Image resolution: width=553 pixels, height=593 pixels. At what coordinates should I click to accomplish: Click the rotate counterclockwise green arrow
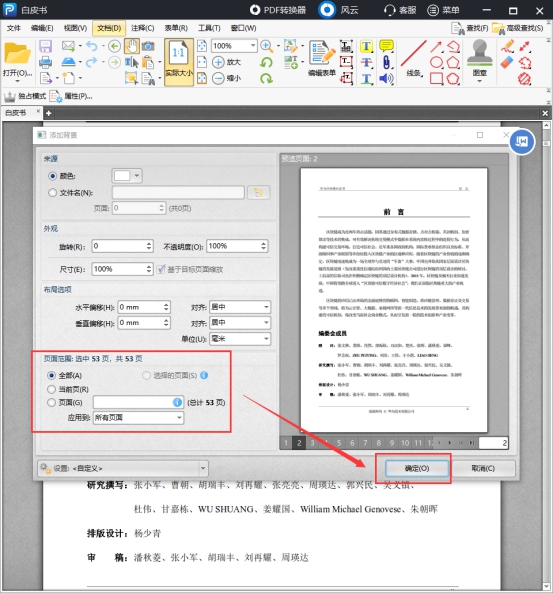click(x=266, y=62)
